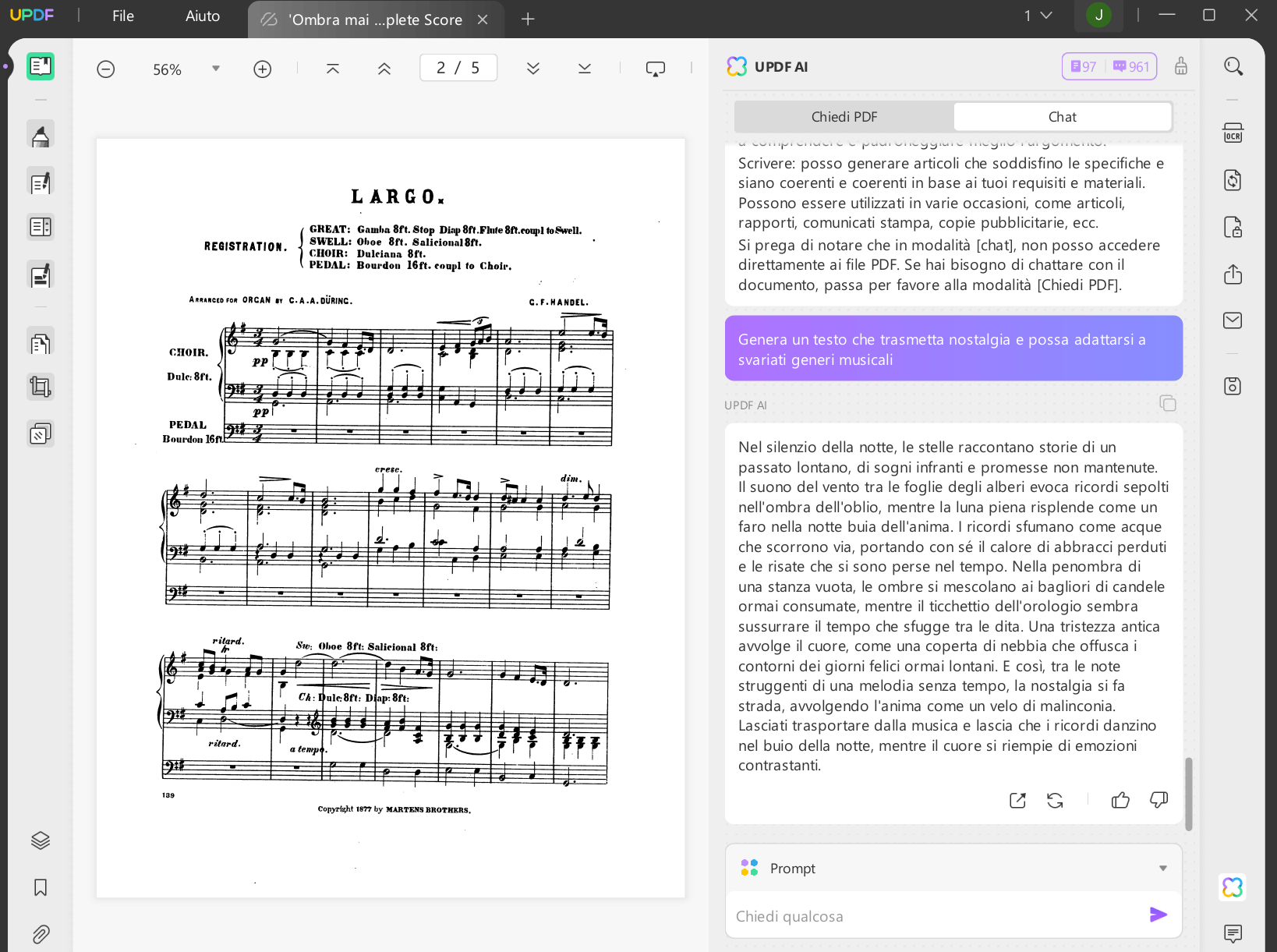Open the File menu

(123, 16)
